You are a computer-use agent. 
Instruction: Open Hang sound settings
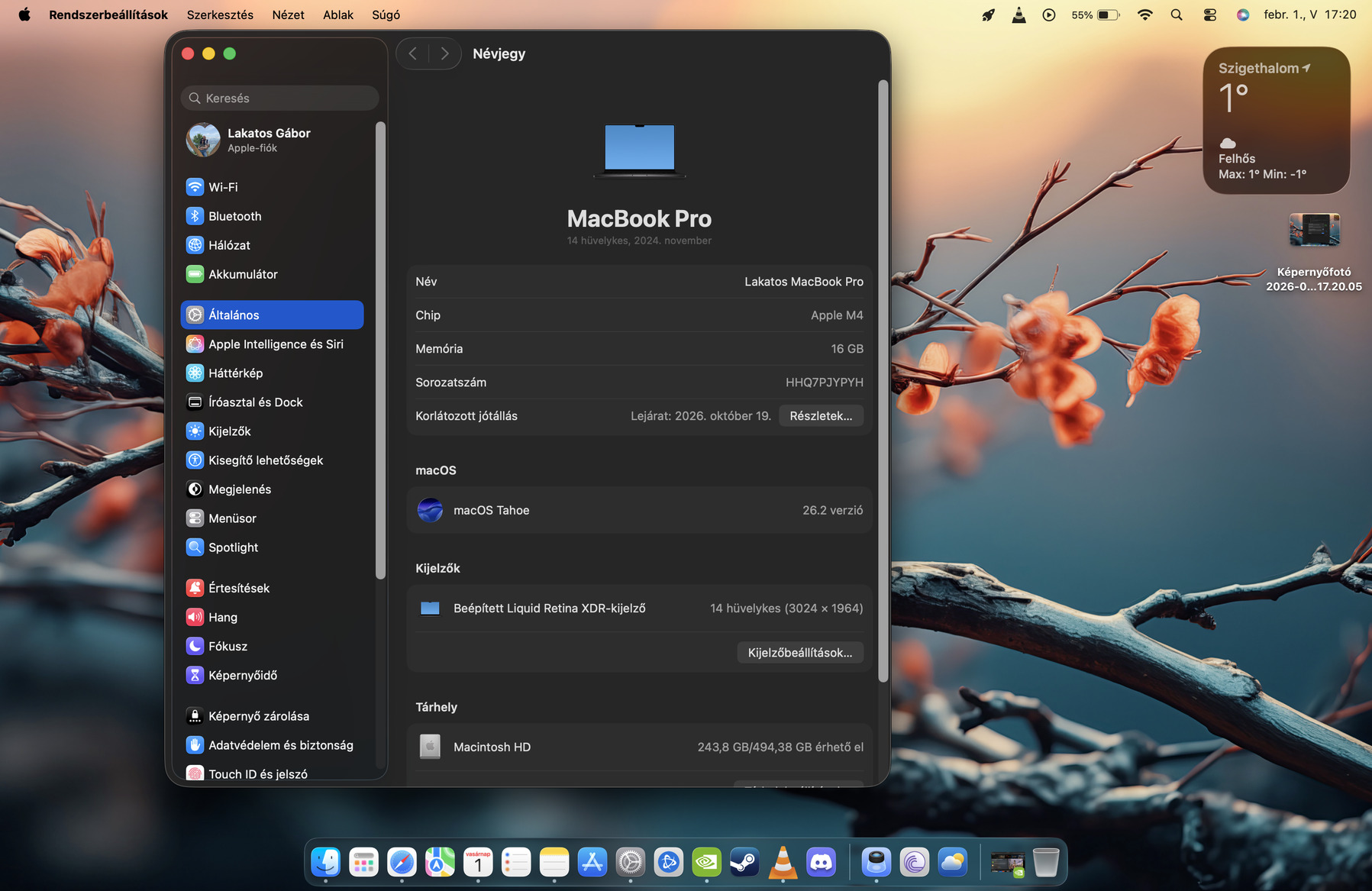tap(272, 617)
